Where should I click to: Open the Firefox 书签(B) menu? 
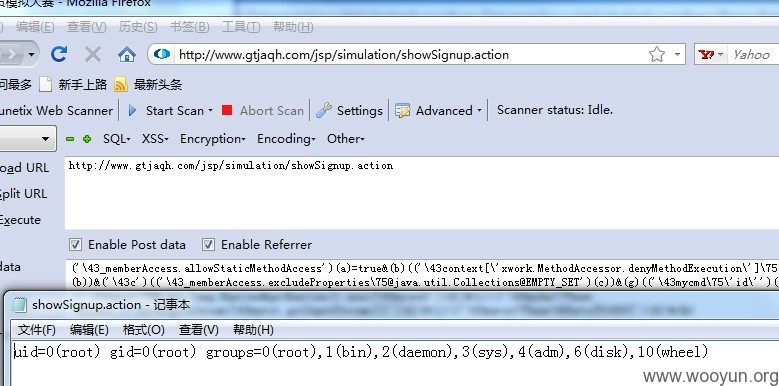pyautogui.click(x=189, y=26)
